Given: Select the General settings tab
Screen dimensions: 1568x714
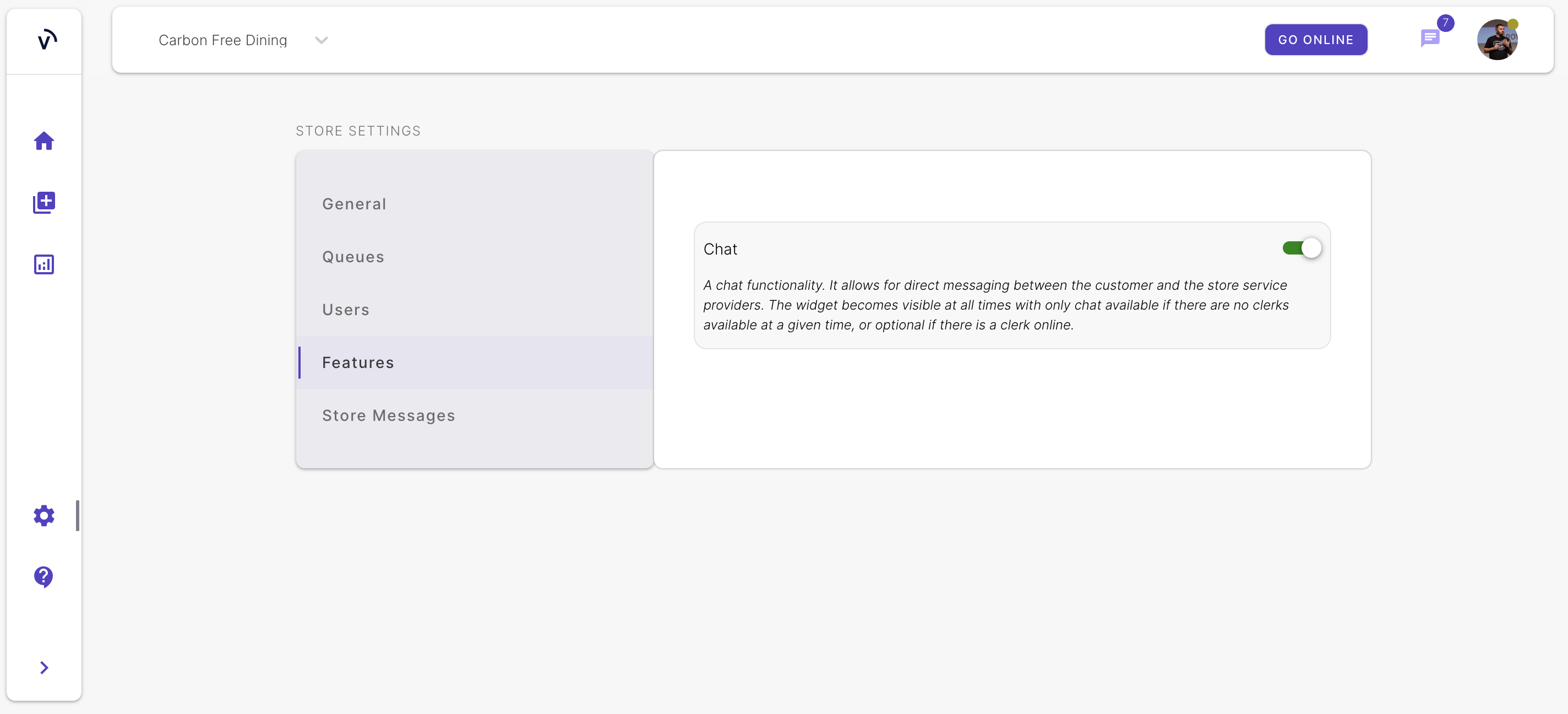Looking at the screenshot, I should [354, 204].
